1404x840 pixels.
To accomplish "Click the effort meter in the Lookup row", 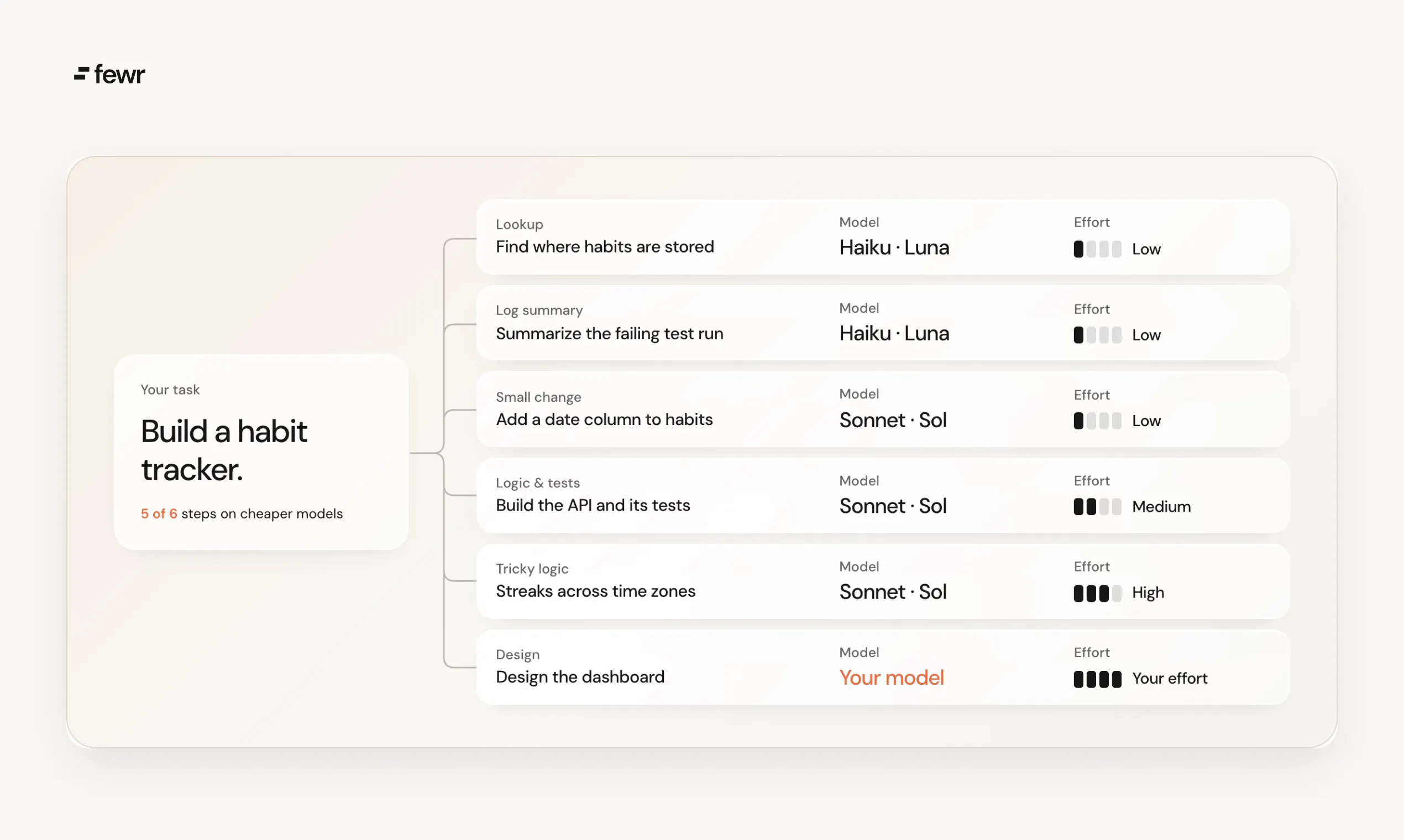I will pos(1097,249).
